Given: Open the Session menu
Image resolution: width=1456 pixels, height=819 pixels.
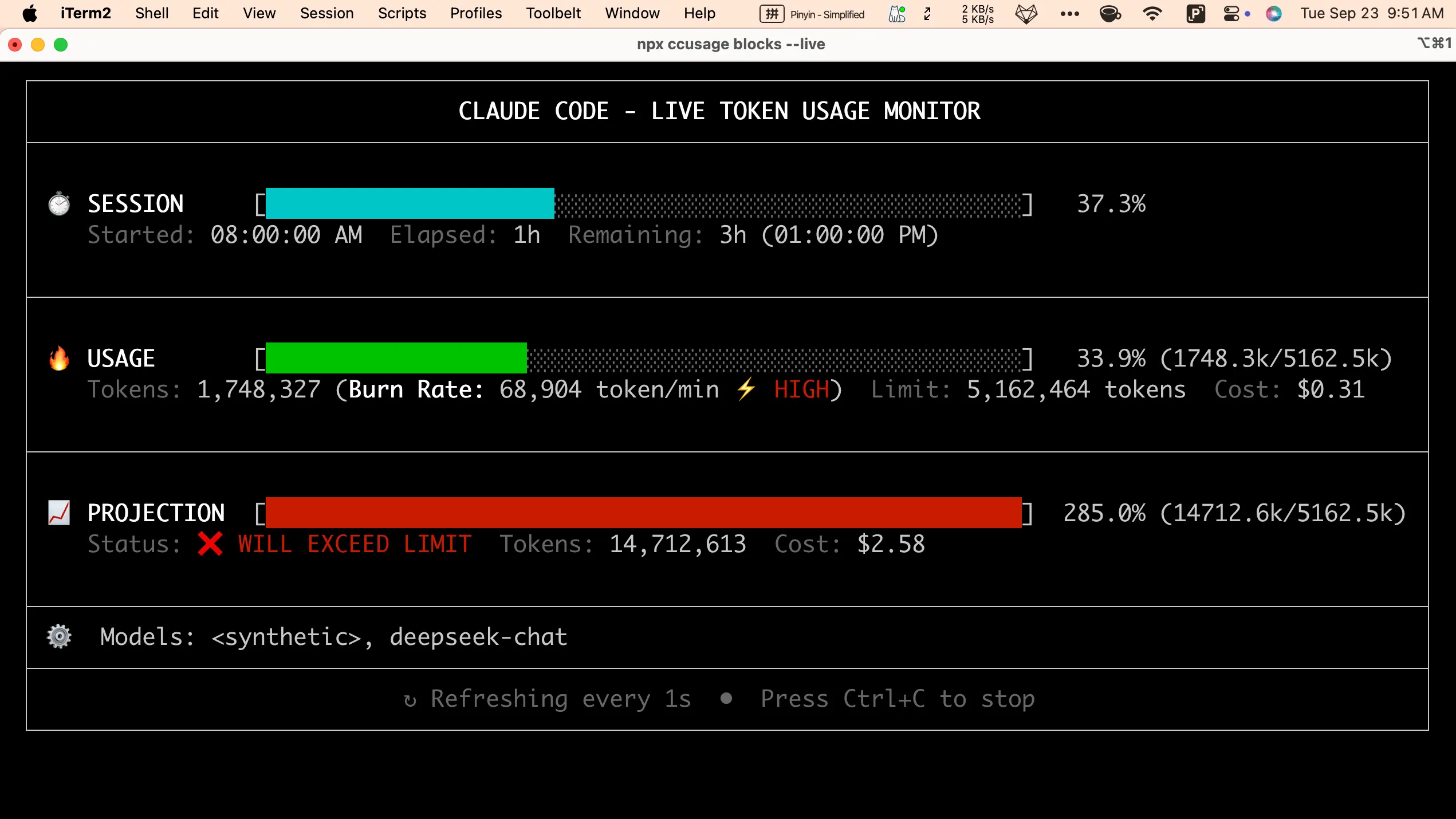Looking at the screenshot, I should tap(326, 13).
